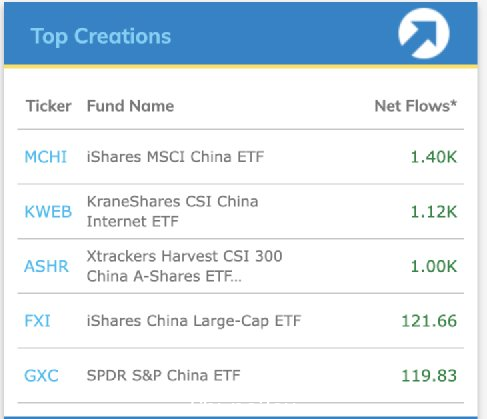The width and height of the screenshot is (487, 419).
Task: Click the arrow icon in Top Creations header
Action: tap(424, 33)
